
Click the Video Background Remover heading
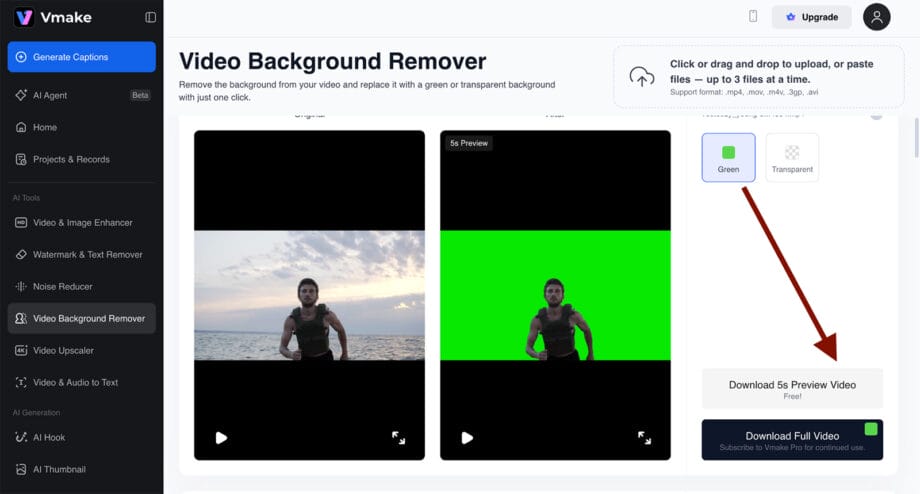tap(333, 61)
